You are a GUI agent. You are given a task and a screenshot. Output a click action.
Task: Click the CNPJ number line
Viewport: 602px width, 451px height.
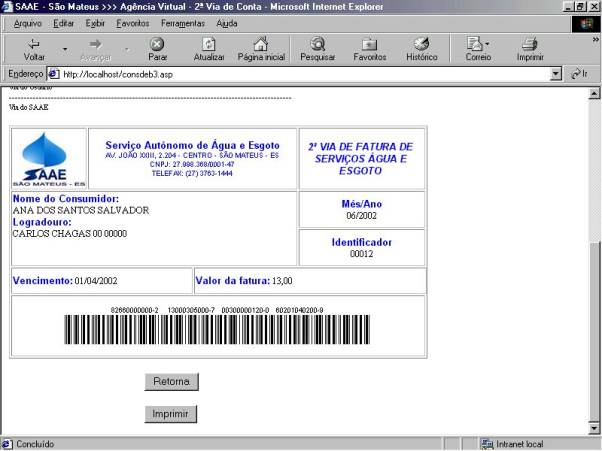[192, 164]
